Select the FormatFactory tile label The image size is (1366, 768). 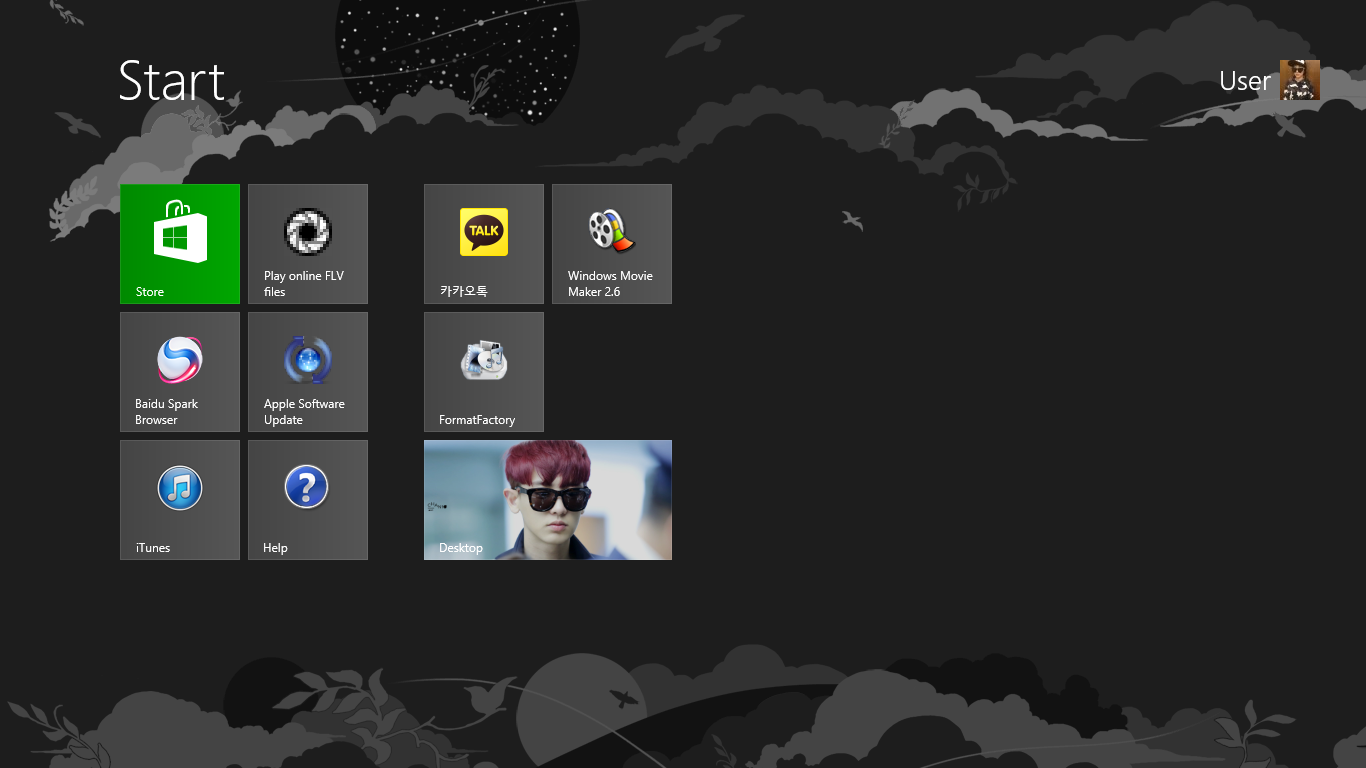click(x=477, y=420)
